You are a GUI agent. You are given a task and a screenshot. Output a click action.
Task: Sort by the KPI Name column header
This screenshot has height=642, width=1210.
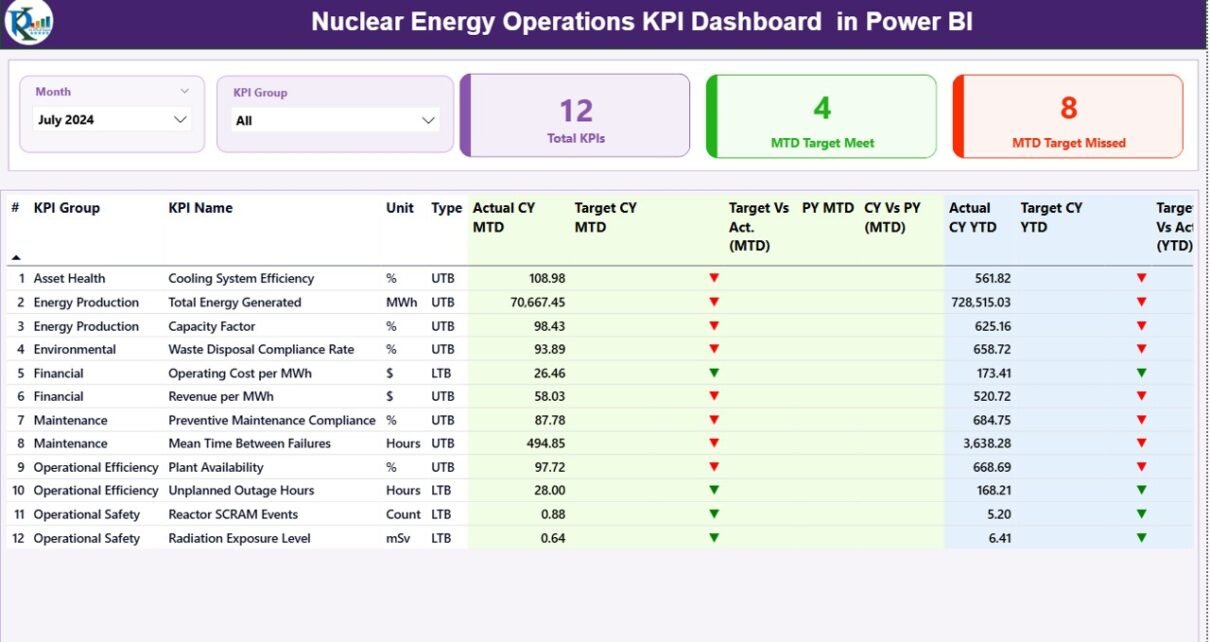[200, 208]
